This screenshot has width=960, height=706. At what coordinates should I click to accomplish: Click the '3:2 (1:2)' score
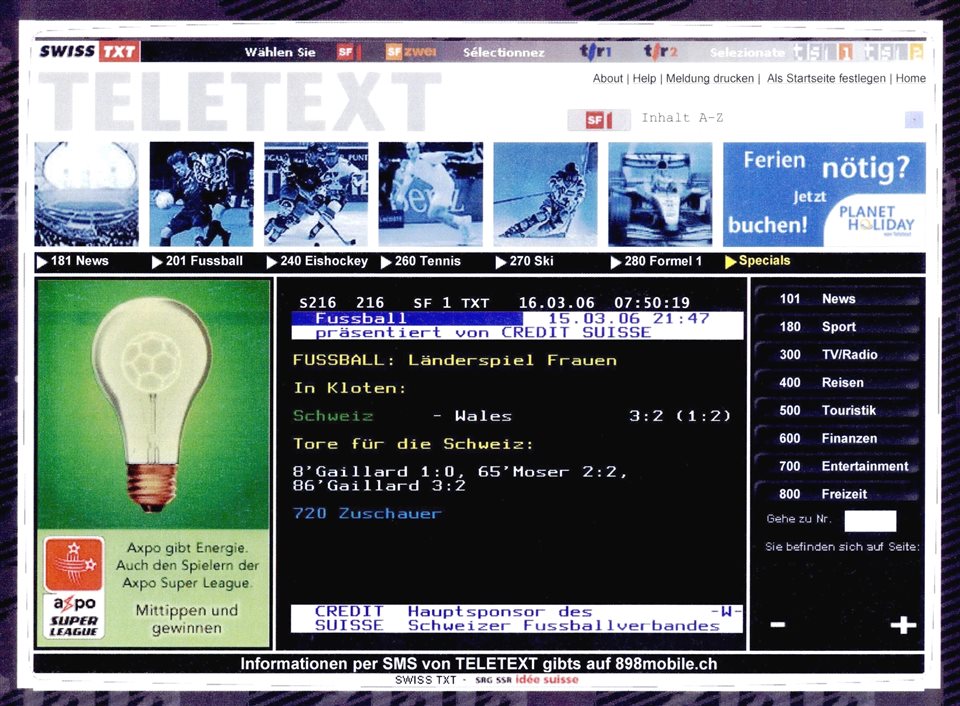point(680,416)
